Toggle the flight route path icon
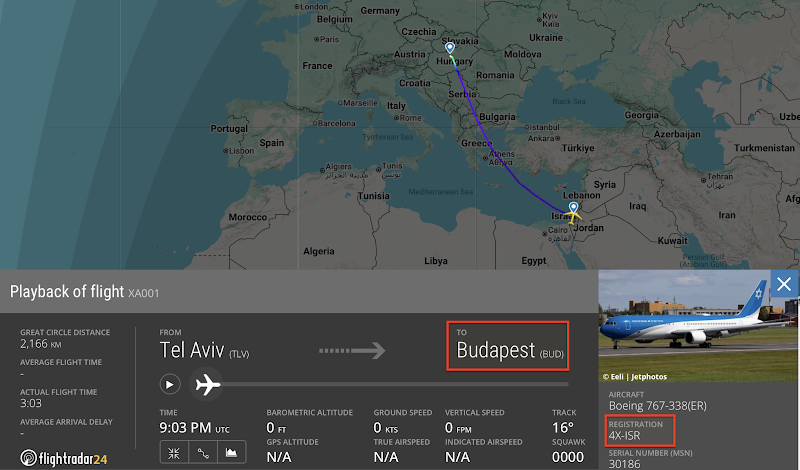 [x=203, y=453]
